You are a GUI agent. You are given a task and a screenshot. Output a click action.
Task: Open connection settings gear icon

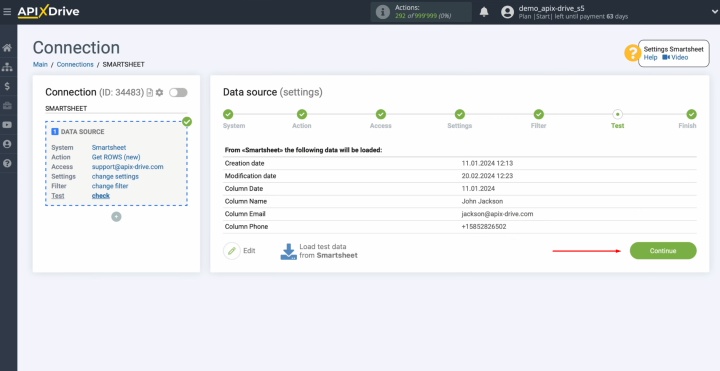[x=159, y=93]
